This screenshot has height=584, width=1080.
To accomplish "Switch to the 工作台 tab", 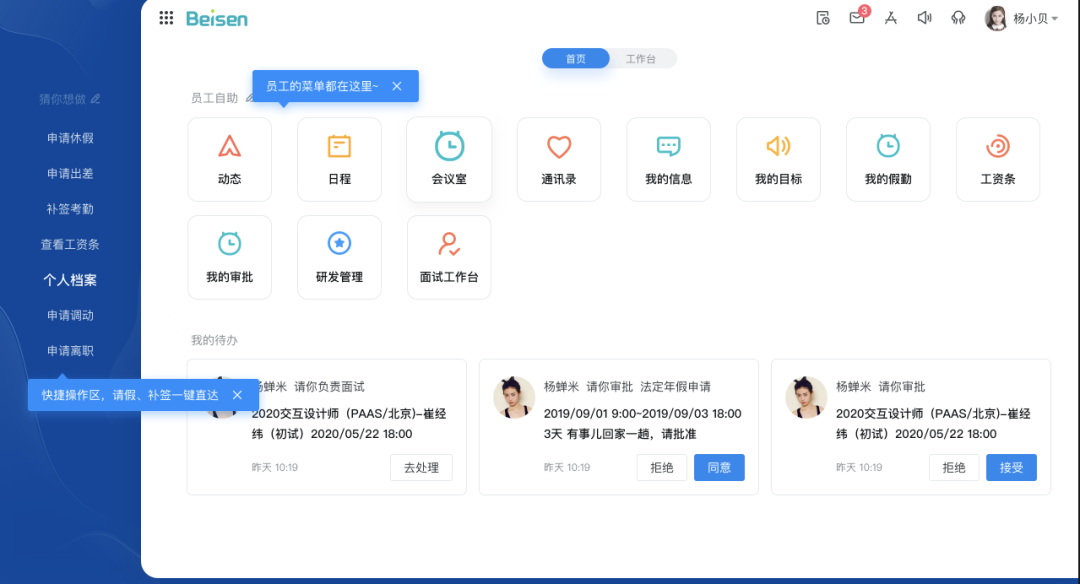I will [641, 59].
